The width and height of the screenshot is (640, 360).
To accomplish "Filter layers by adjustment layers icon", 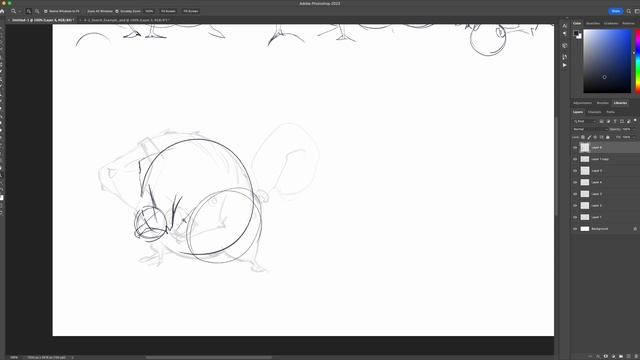I will pos(609,121).
